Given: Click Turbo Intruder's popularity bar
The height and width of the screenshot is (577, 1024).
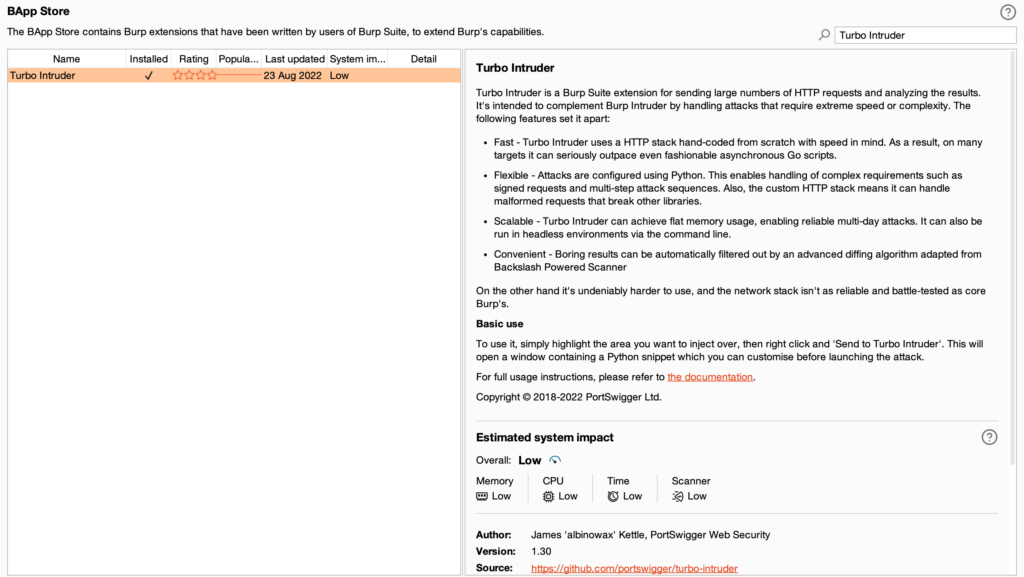Looking at the screenshot, I should tap(239, 76).
